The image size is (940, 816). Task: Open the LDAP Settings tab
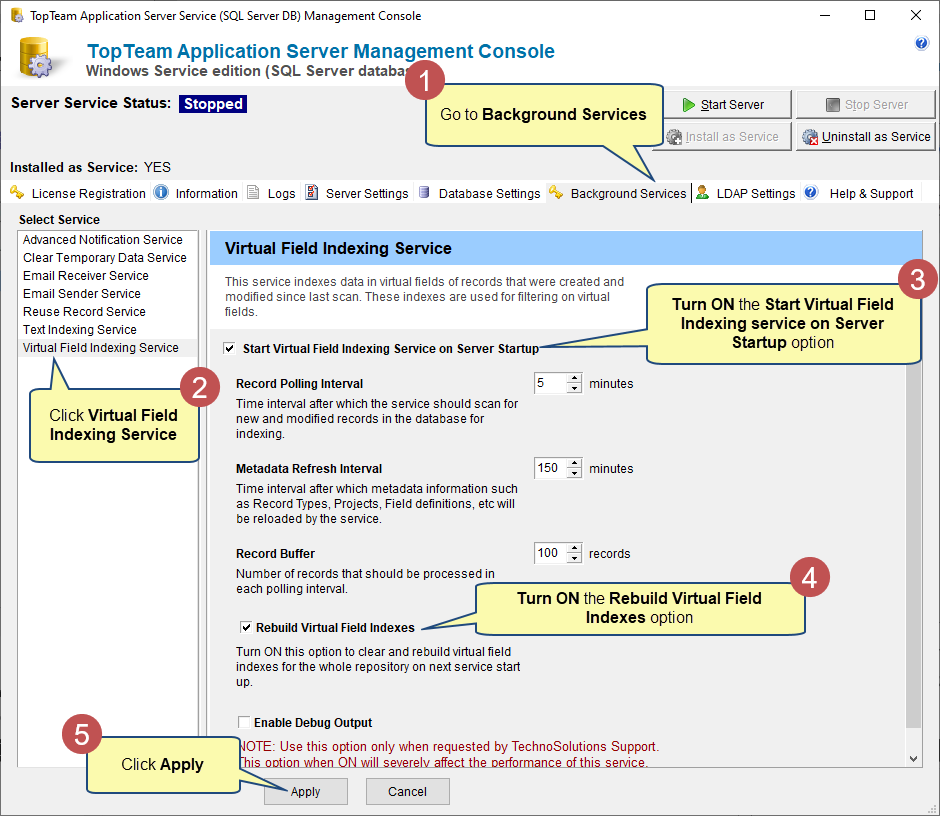pyautogui.click(x=746, y=193)
